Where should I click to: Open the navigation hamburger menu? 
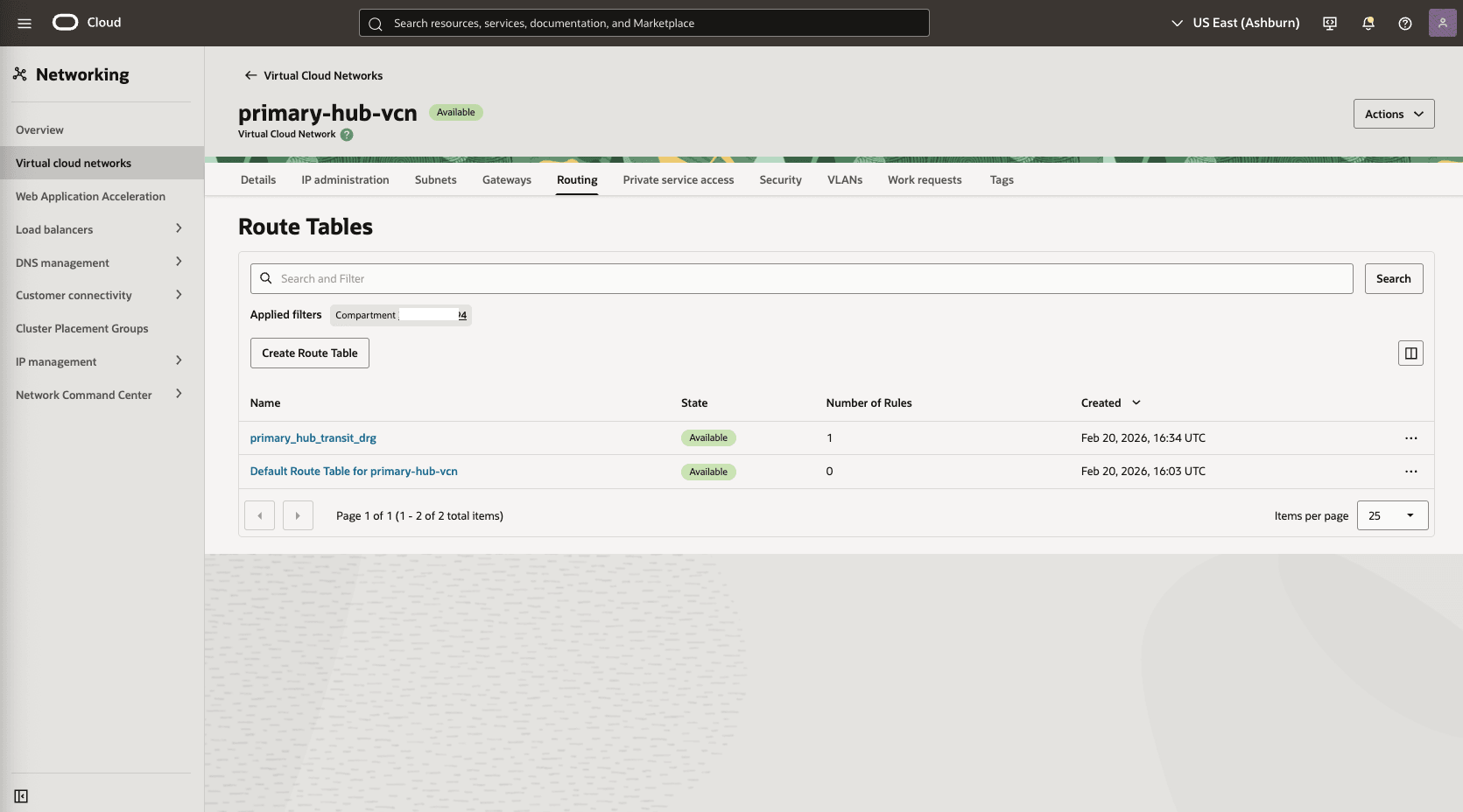pos(25,23)
